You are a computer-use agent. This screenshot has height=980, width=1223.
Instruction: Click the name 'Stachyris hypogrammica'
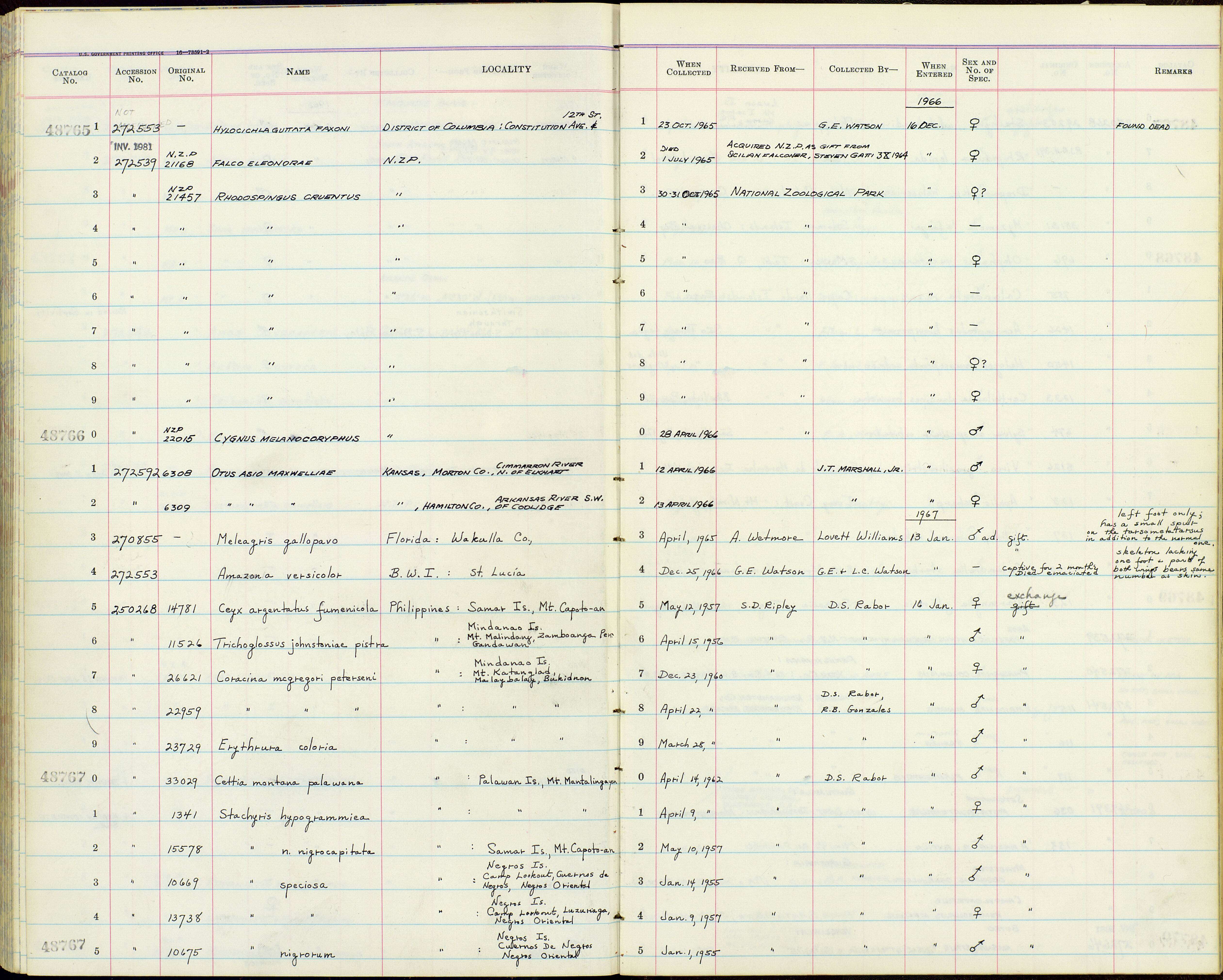click(x=294, y=817)
